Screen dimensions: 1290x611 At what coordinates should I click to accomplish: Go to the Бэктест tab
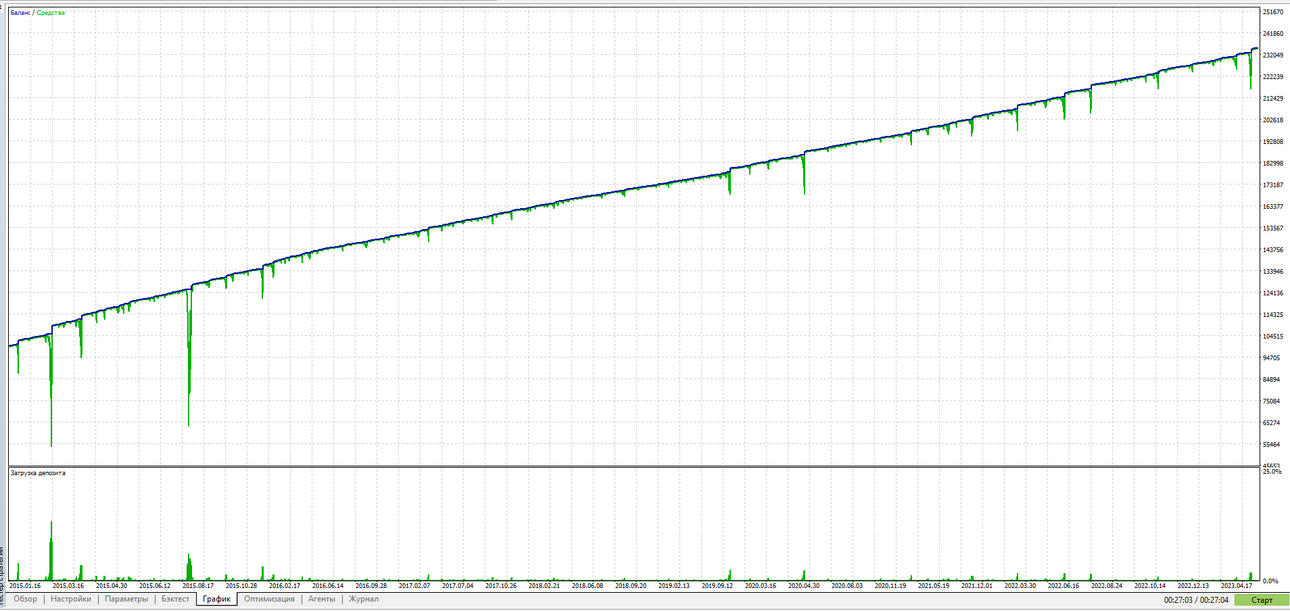click(x=175, y=599)
